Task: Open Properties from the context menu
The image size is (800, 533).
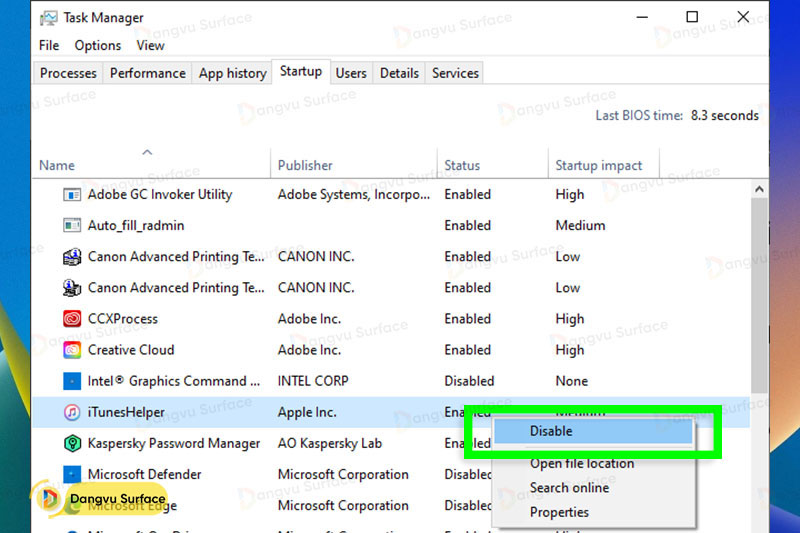Action: click(x=559, y=512)
